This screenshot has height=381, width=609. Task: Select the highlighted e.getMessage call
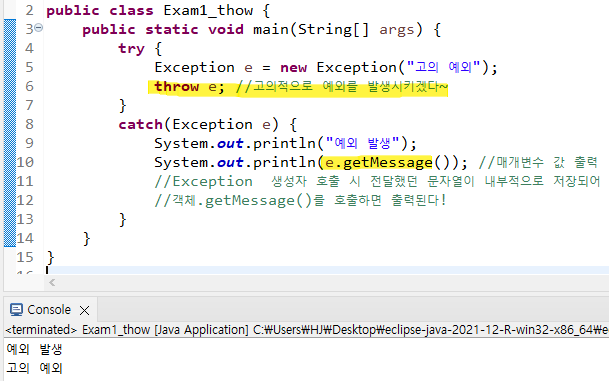point(378,162)
